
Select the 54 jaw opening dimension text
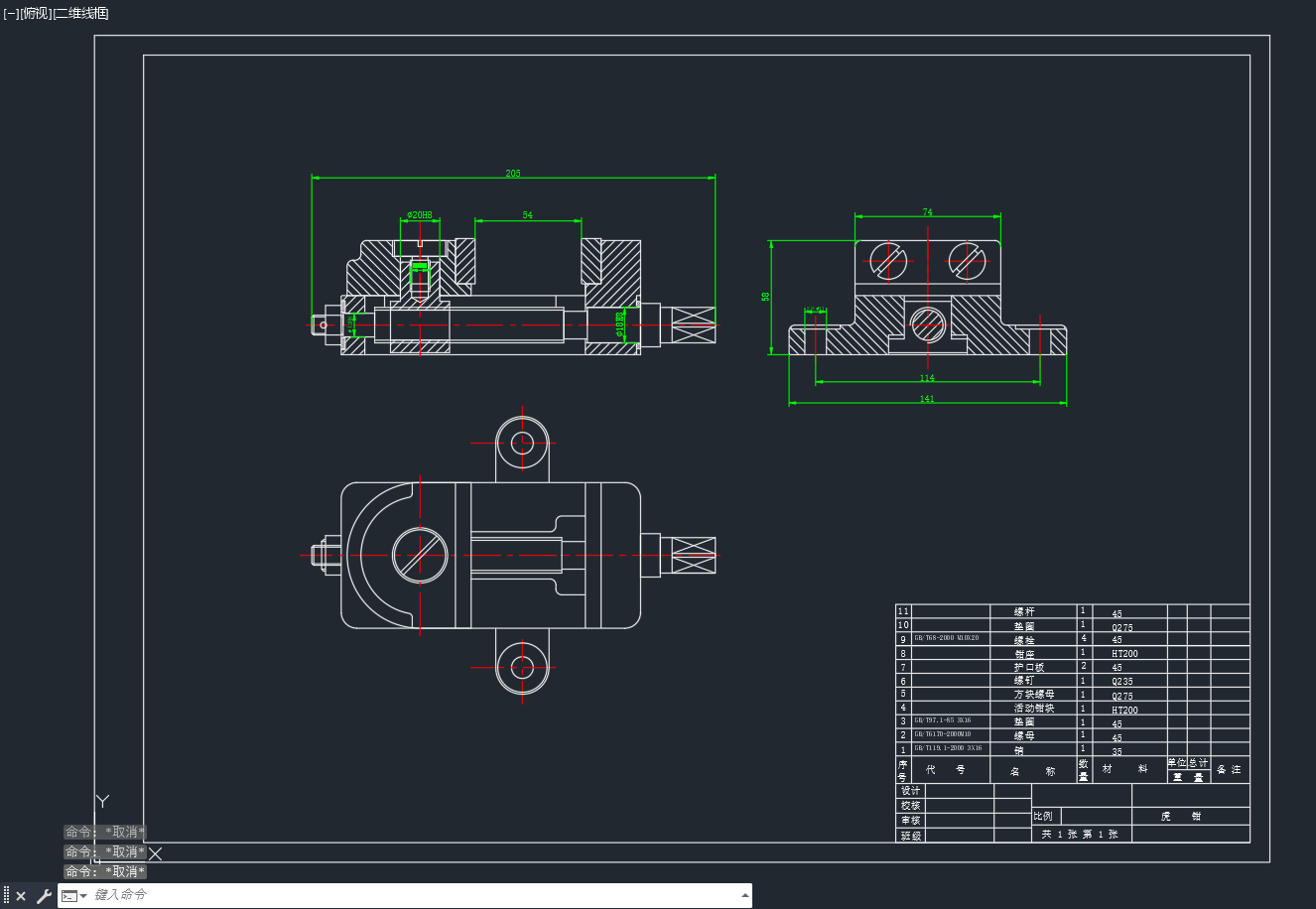click(527, 214)
